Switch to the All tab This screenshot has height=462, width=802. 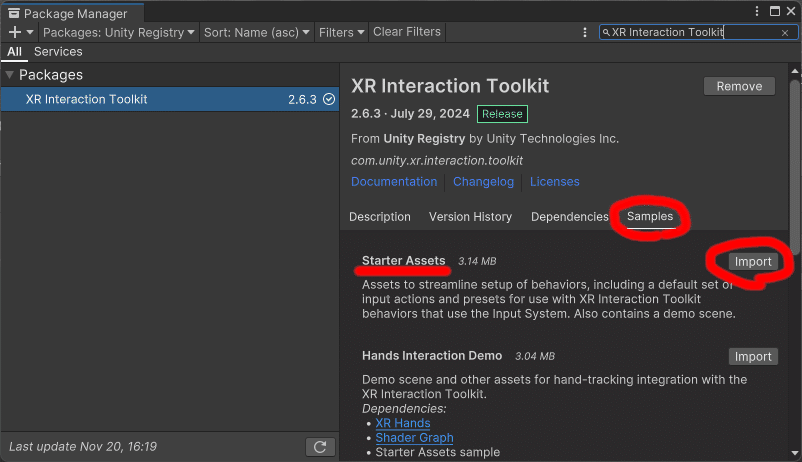14,52
